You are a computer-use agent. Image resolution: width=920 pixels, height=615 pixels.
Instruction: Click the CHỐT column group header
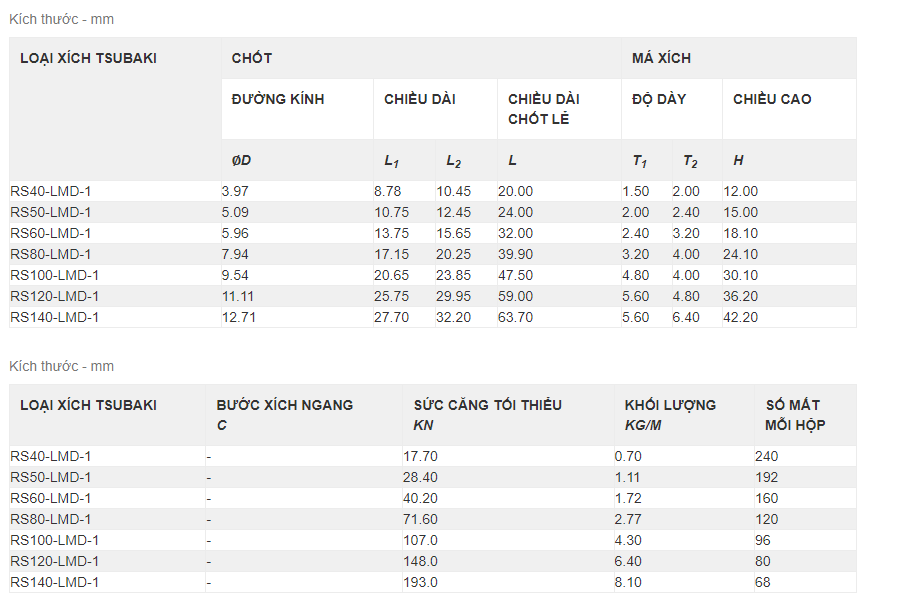[252, 59]
